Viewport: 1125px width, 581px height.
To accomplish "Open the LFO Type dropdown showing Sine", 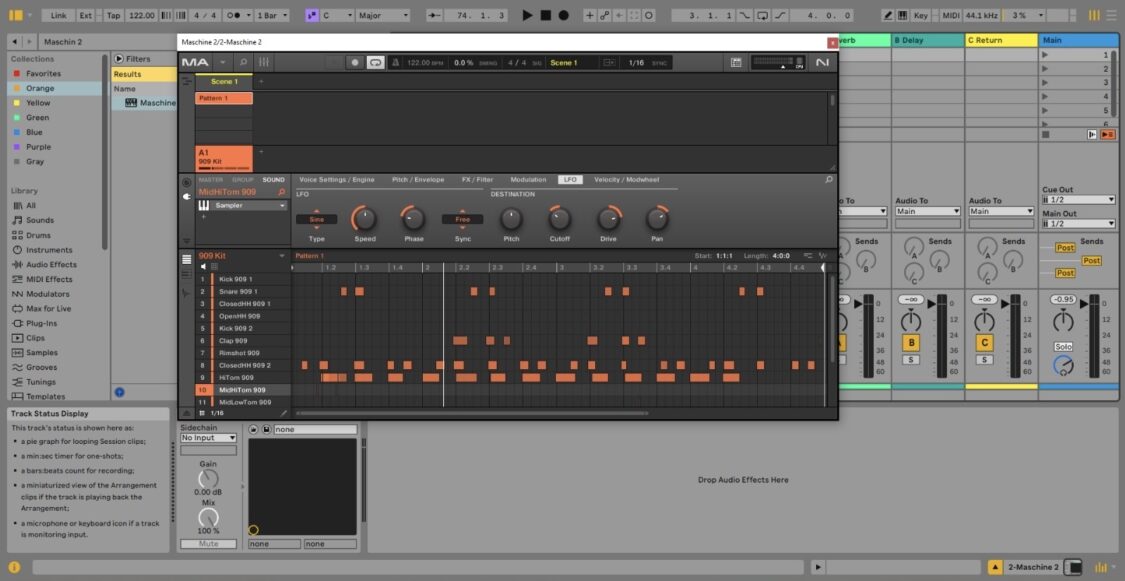I will point(317,218).
